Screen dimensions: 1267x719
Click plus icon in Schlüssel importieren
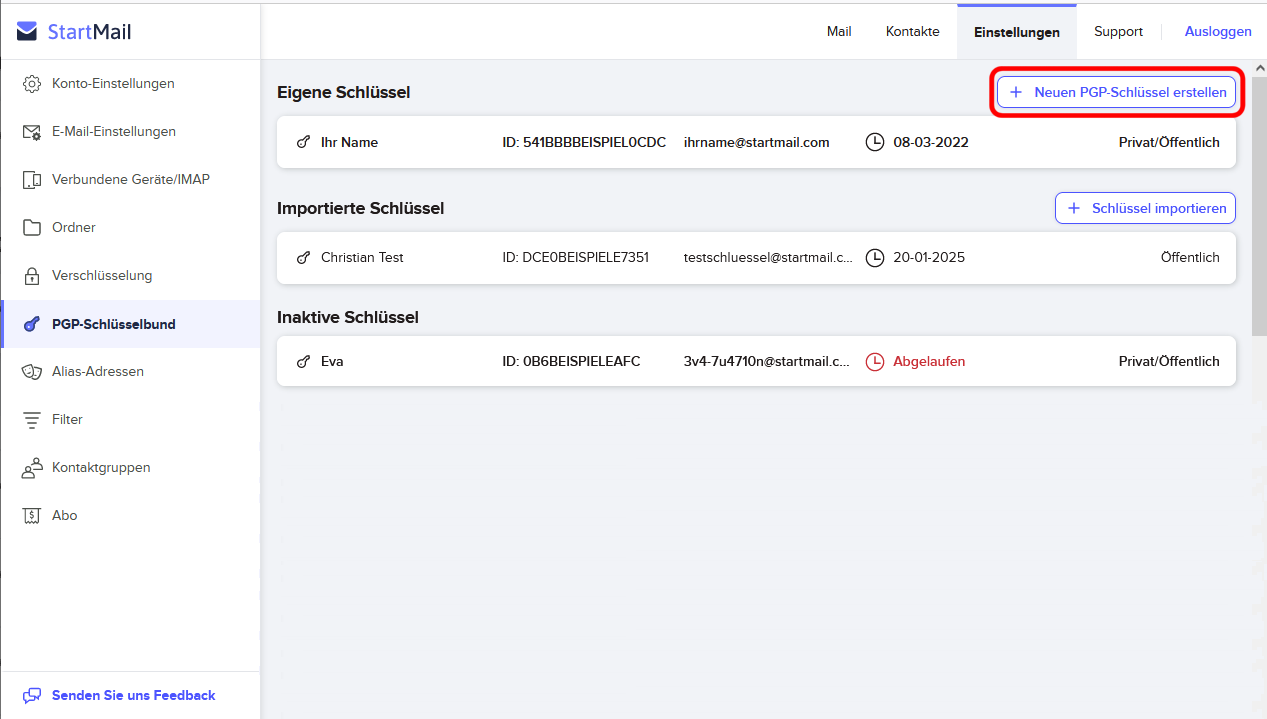[x=1074, y=208]
